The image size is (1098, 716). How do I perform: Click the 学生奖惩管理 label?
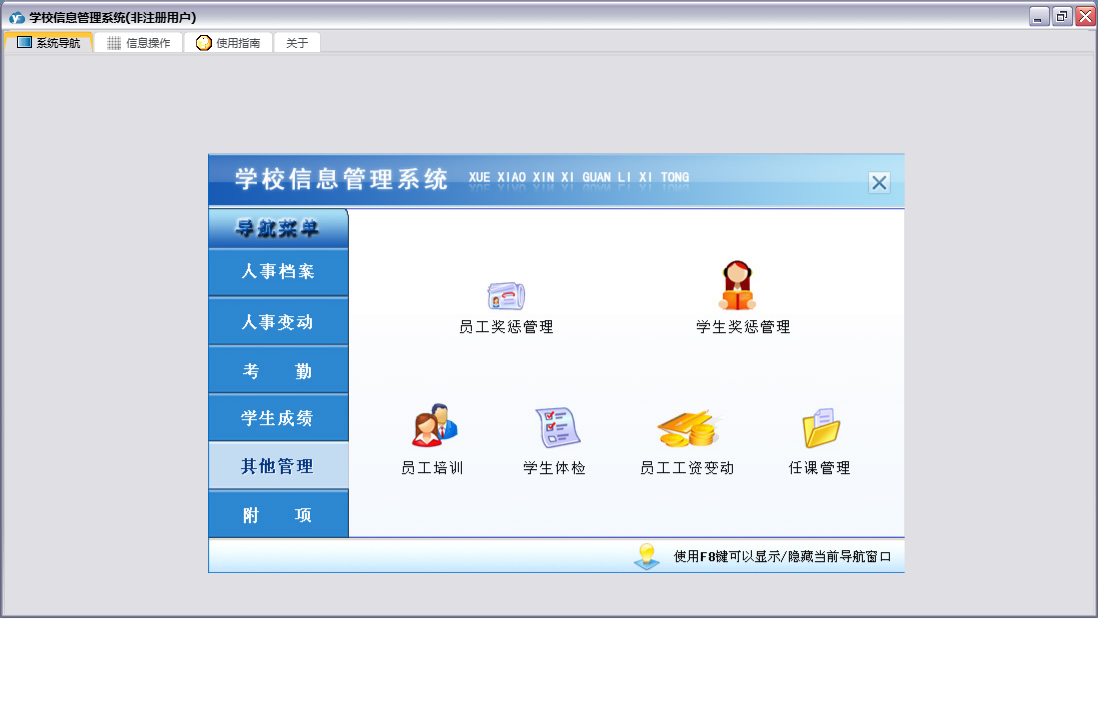point(743,327)
